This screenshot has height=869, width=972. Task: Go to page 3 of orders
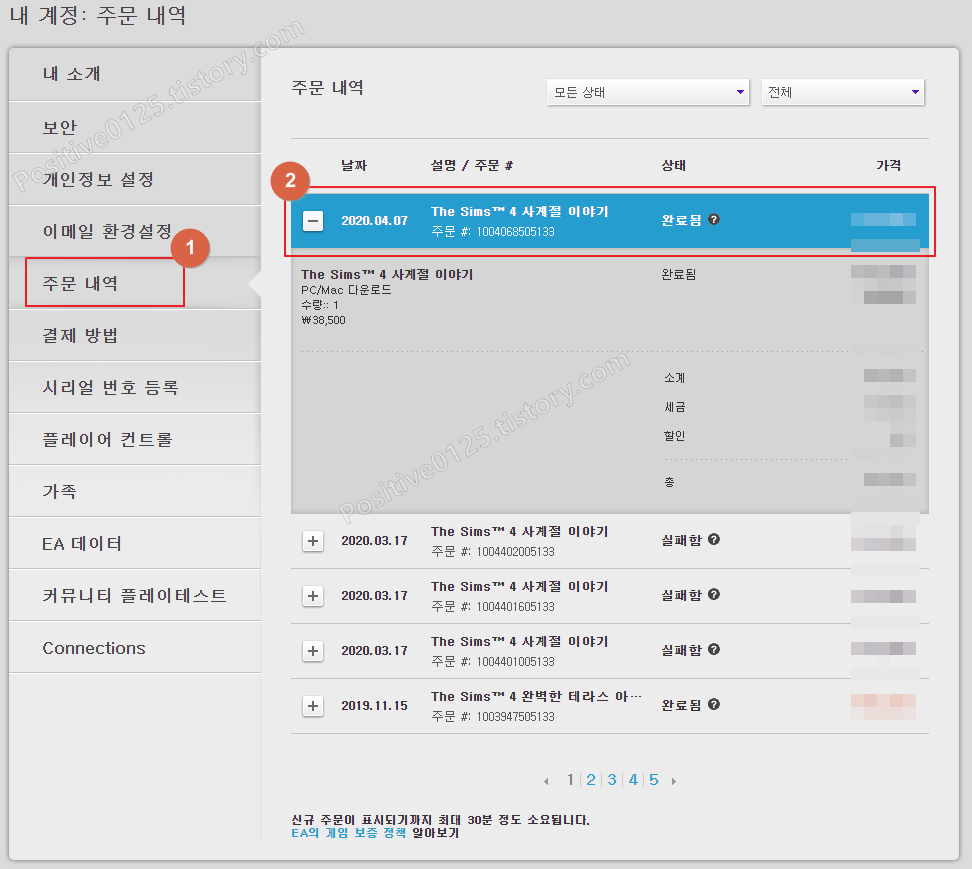pyautogui.click(x=612, y=780)
